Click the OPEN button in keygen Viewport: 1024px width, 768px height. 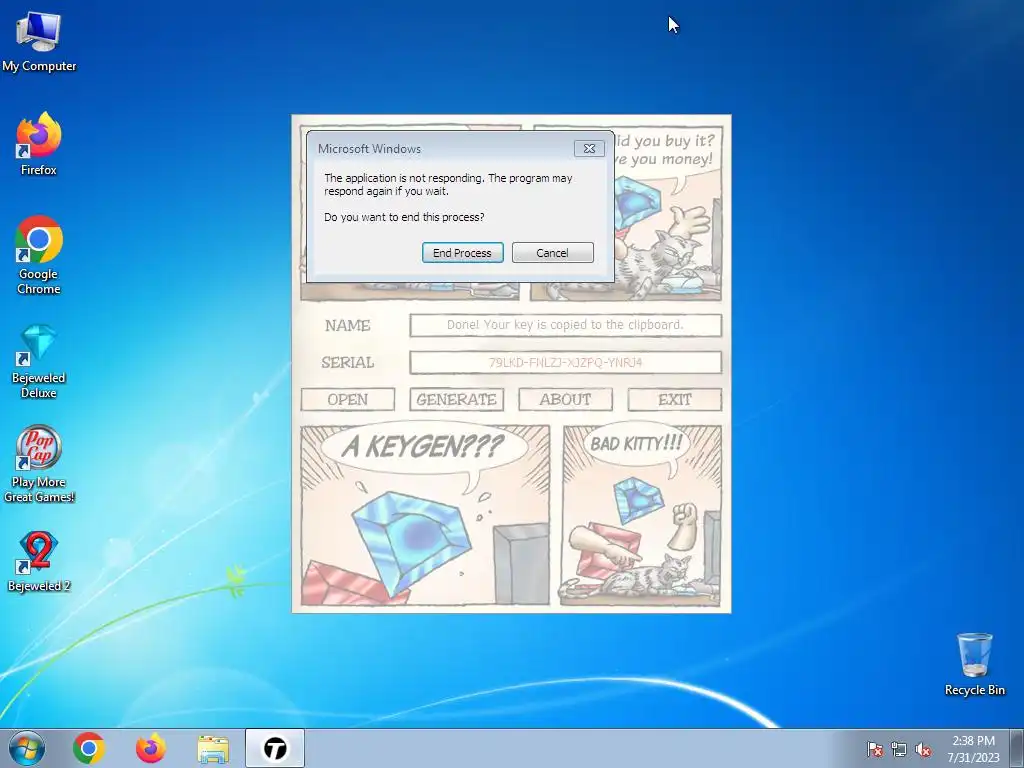click(x=347, y=400)
